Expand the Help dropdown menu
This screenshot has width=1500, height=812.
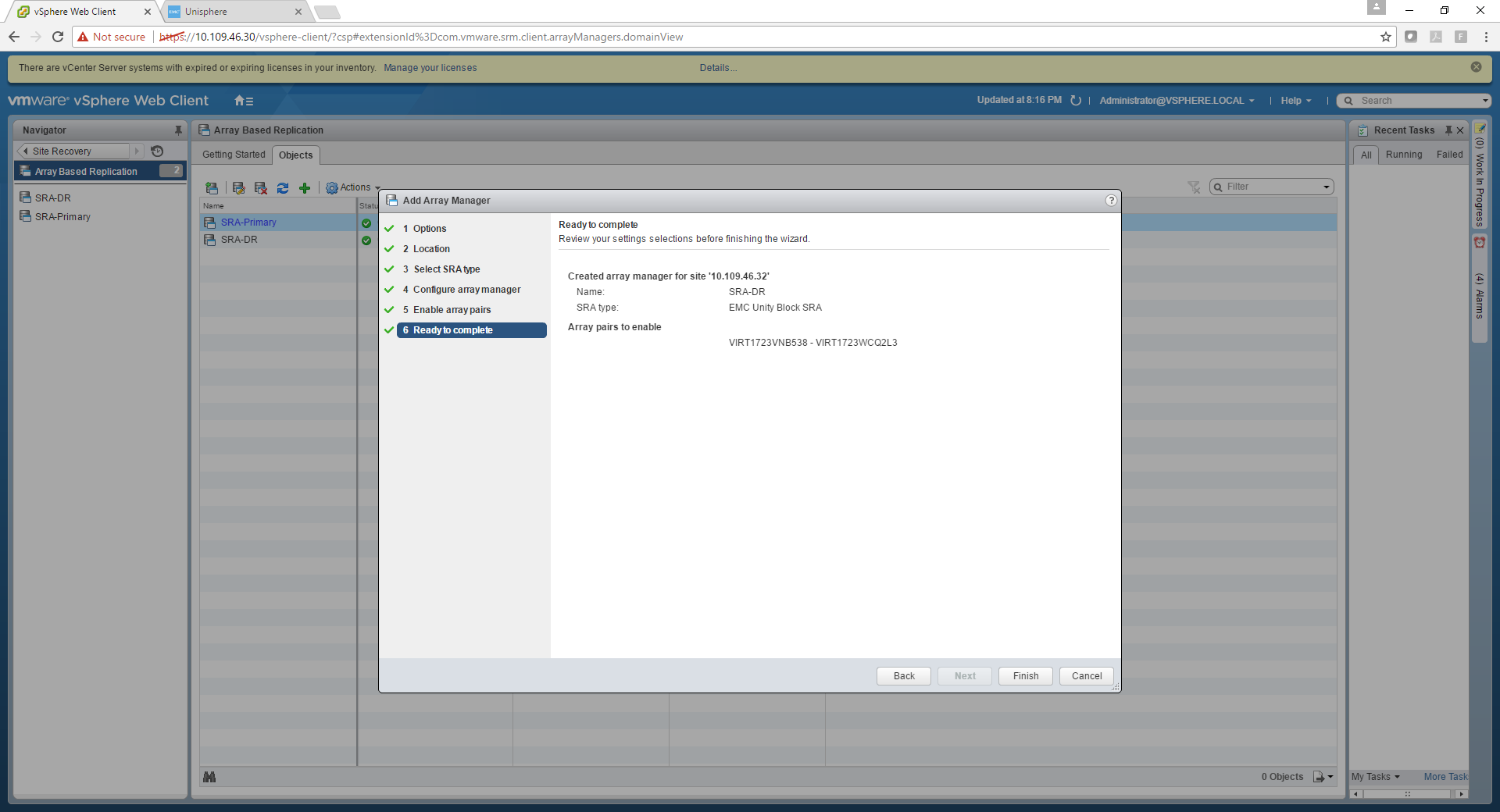(1295, 101)
